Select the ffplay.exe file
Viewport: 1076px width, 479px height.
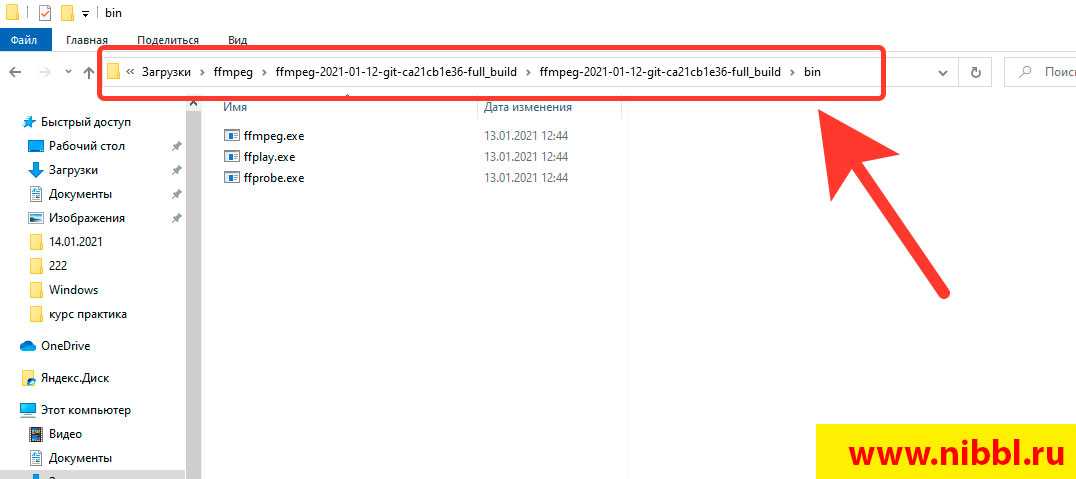pos(269,157)
